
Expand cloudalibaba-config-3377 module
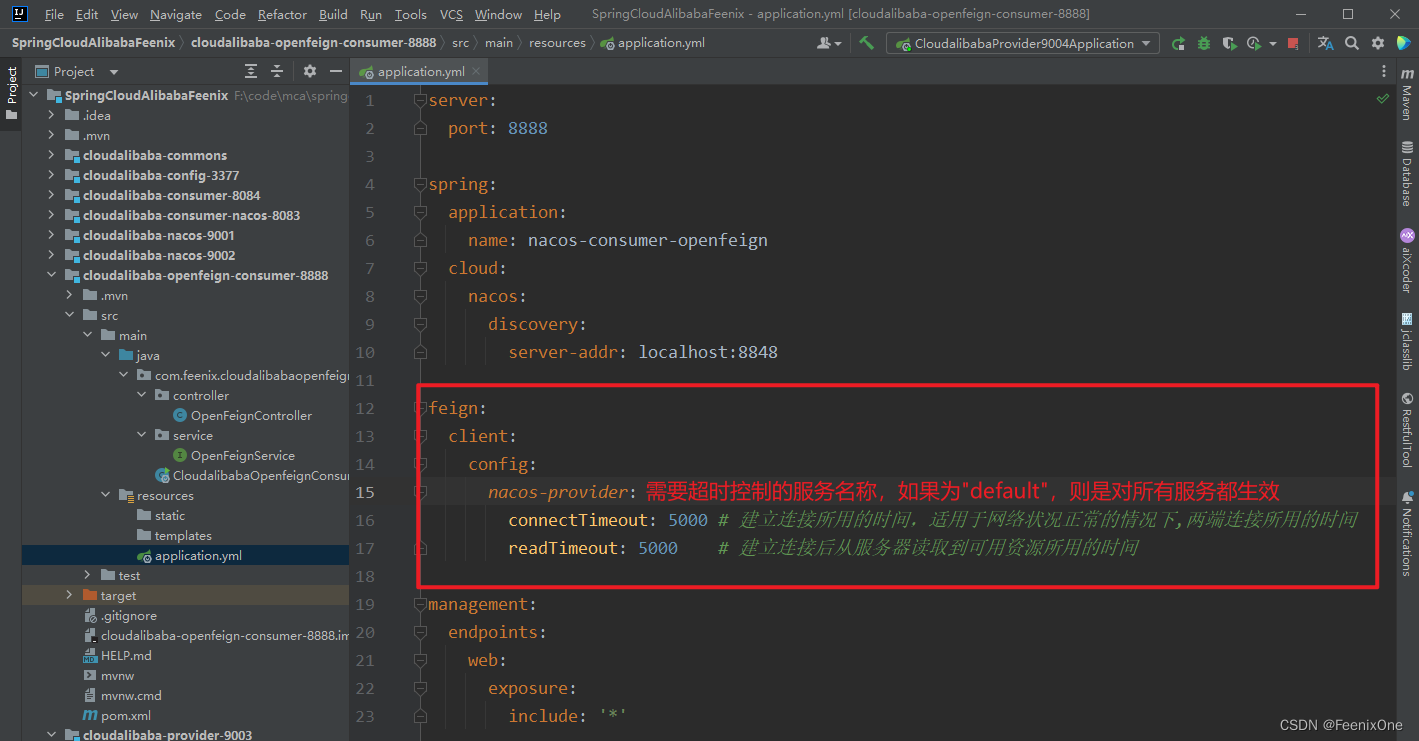(52, 175)
